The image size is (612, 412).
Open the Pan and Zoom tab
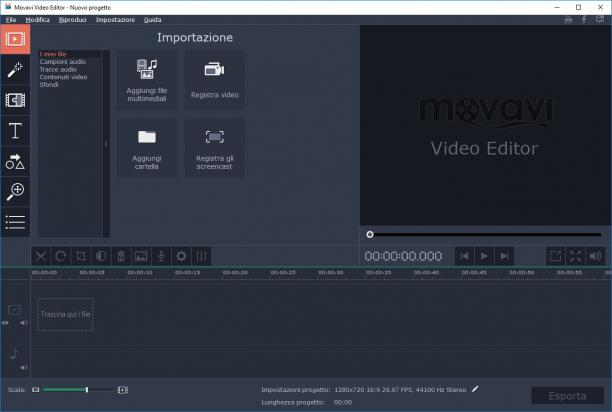pyautogui.click(x=15, y=192)
